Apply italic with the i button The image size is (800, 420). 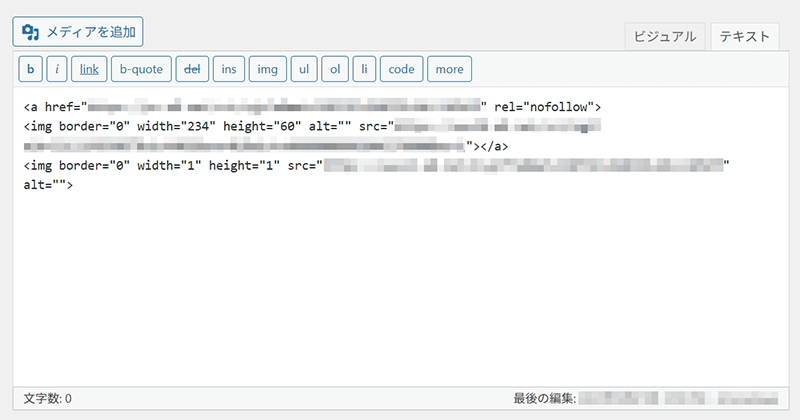pos(57,69)
